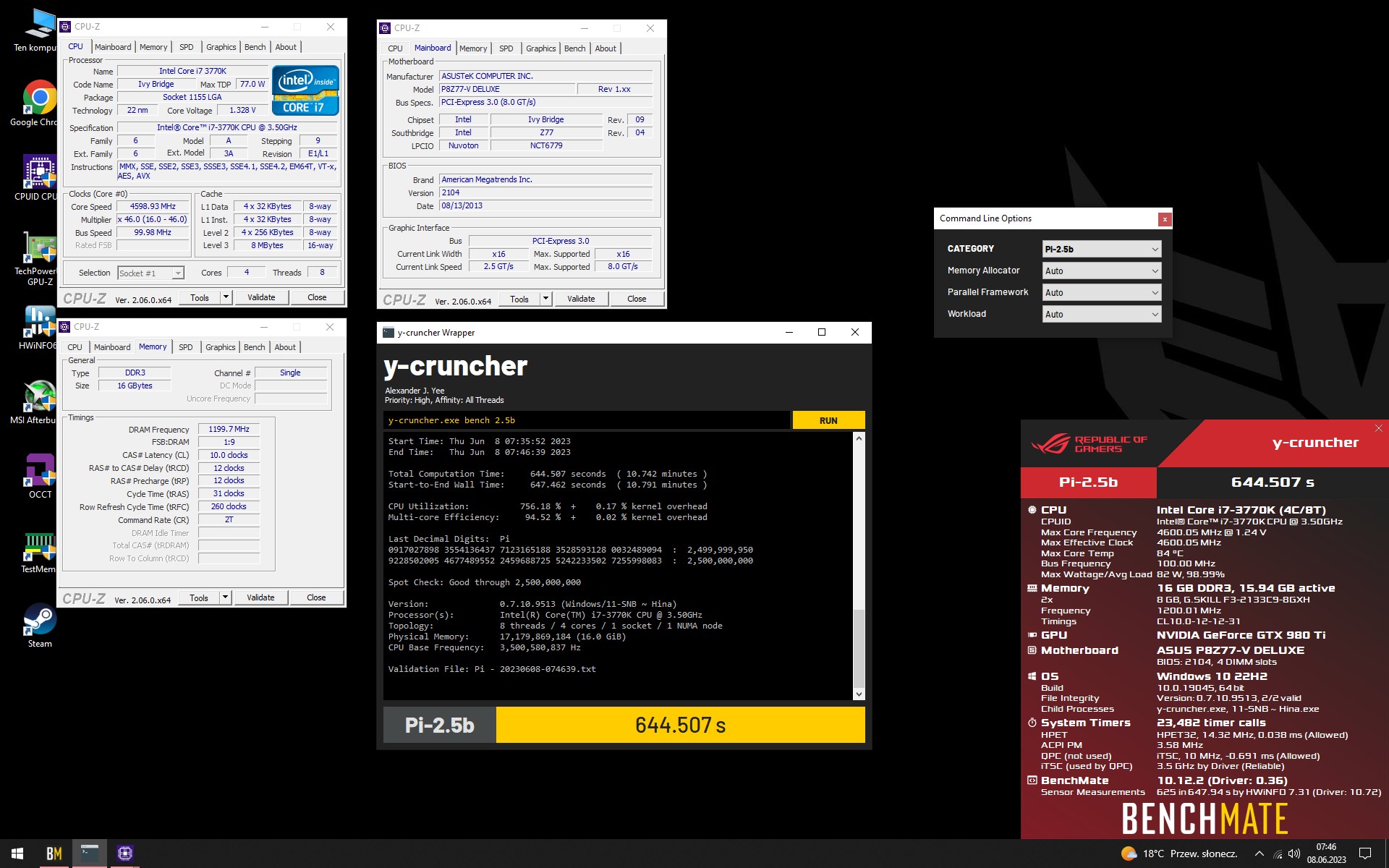Open the Socket #1 selection dropdown

(x=150, y=273)
